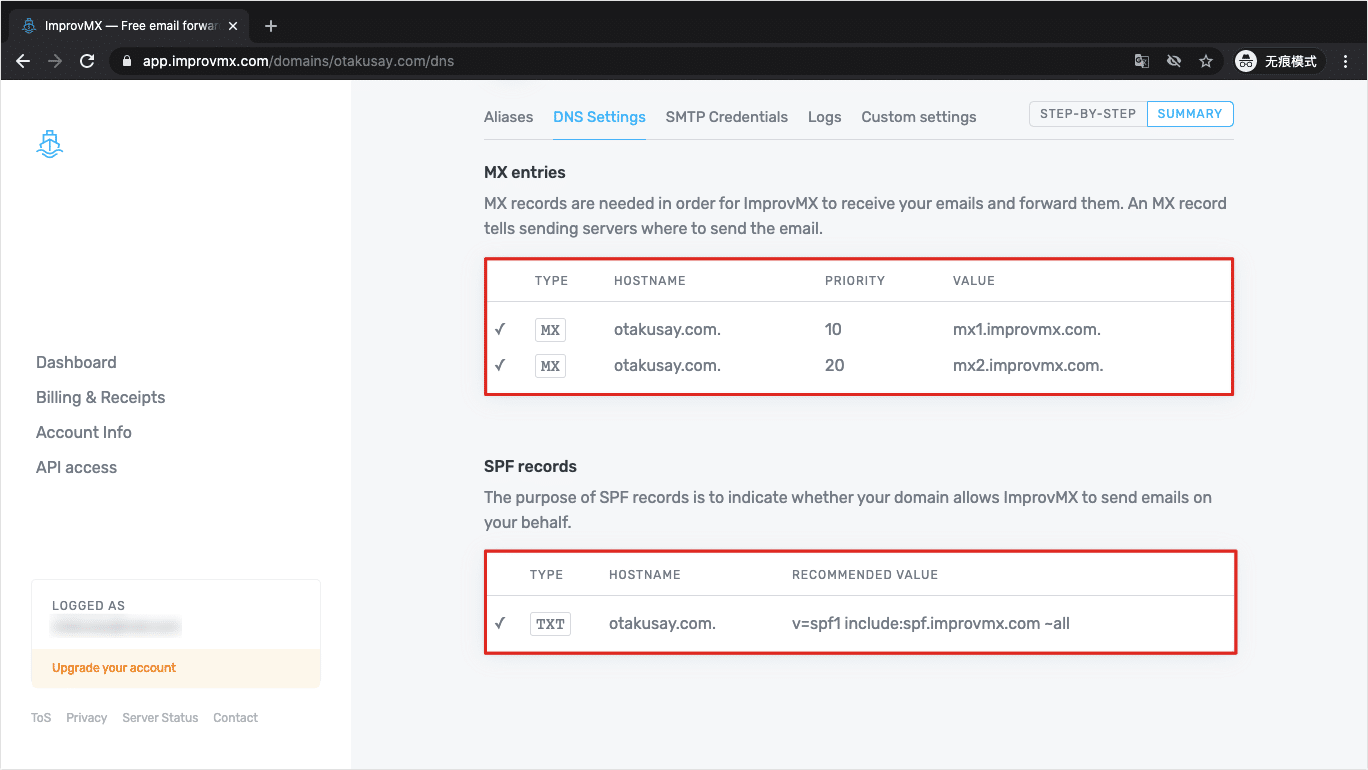This screenshot has width=1368, height=770.
Task: Open Billing & Receipts page
Action: click(101, 397)
